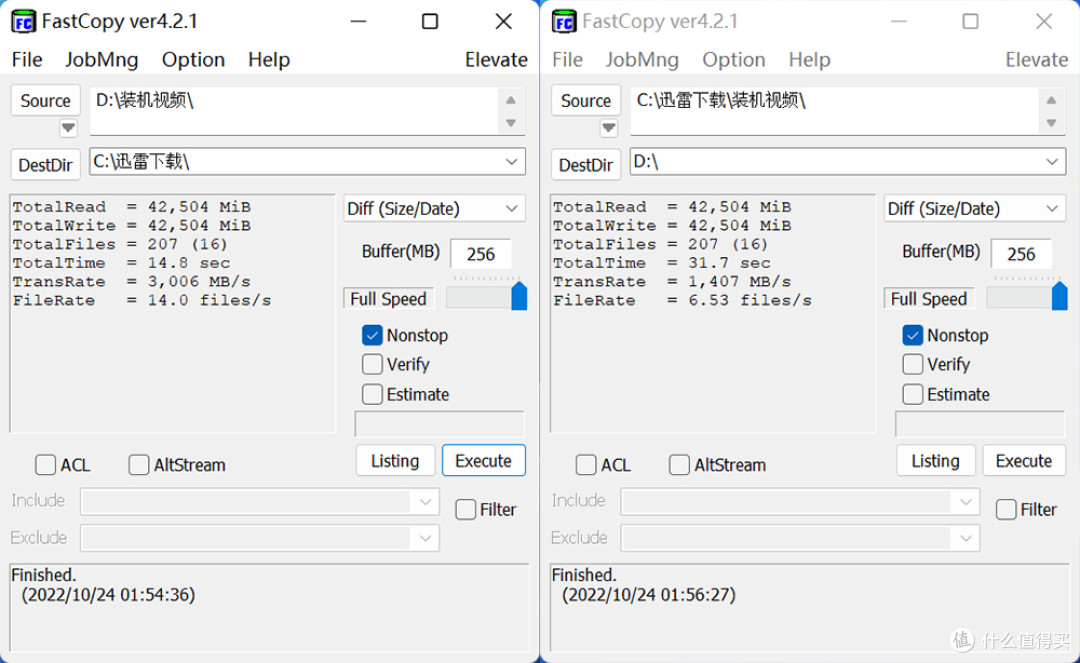Image resolution: width=1080 pixels, height=663 pixels.
Task: Click Source path field in right window
Action: (x=836, y=111)
